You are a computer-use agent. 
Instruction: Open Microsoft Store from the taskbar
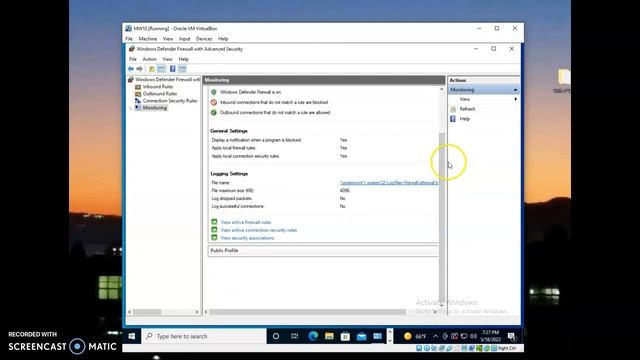tap(345, 336)
